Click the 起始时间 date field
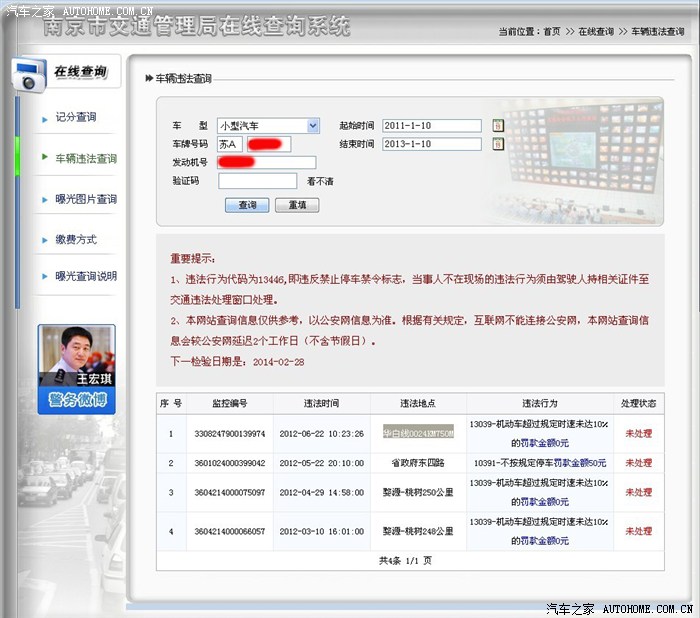This screenshot has width=700, height=618. [x=431, y=126]
